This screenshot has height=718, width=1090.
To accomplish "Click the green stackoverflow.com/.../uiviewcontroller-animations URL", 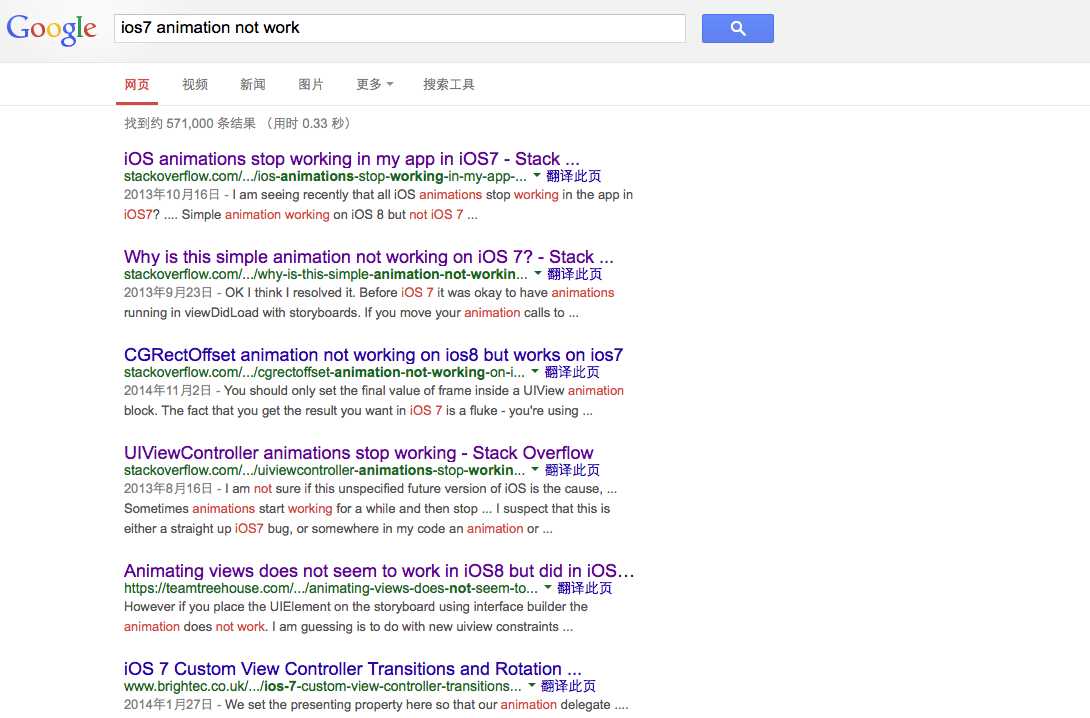I will point(325,471).
